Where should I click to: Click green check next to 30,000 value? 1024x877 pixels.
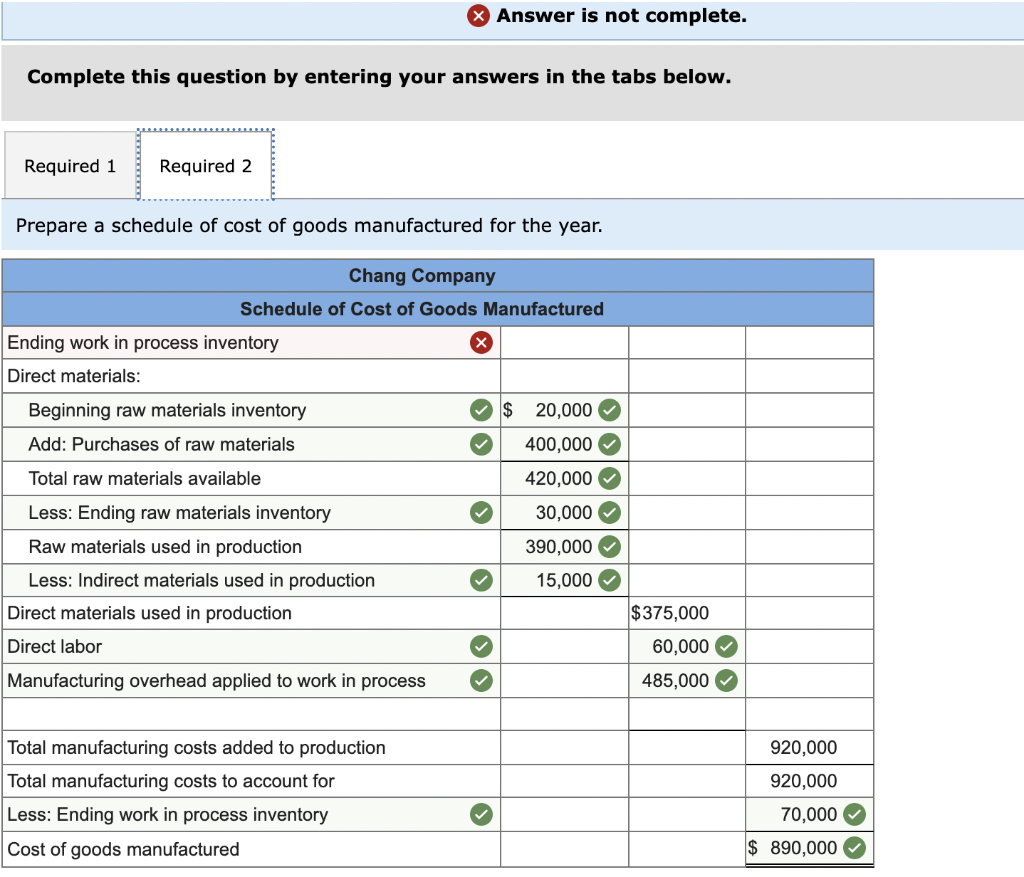pos(610,513)
